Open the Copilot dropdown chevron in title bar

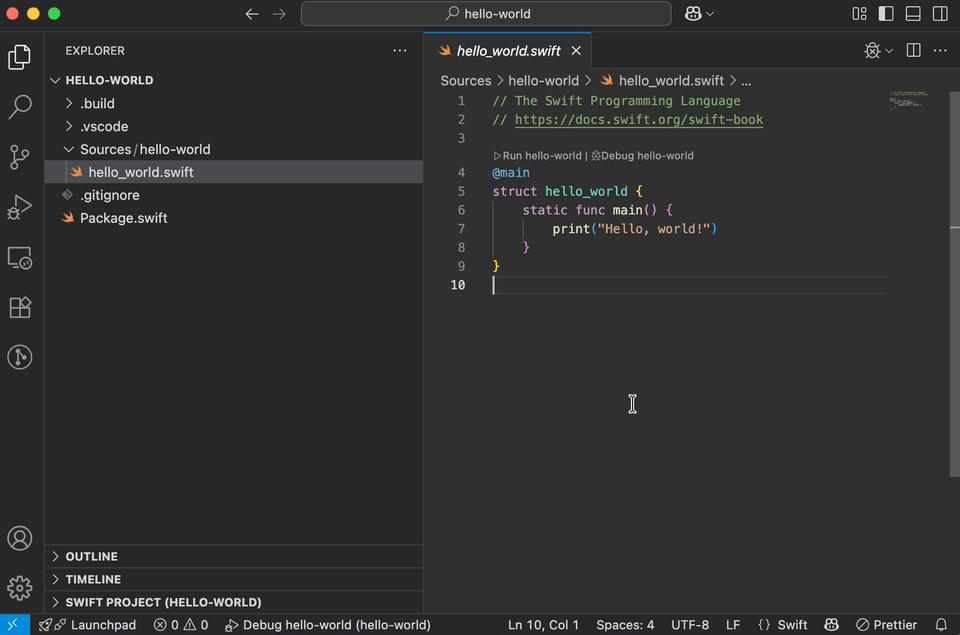(710, 13)
